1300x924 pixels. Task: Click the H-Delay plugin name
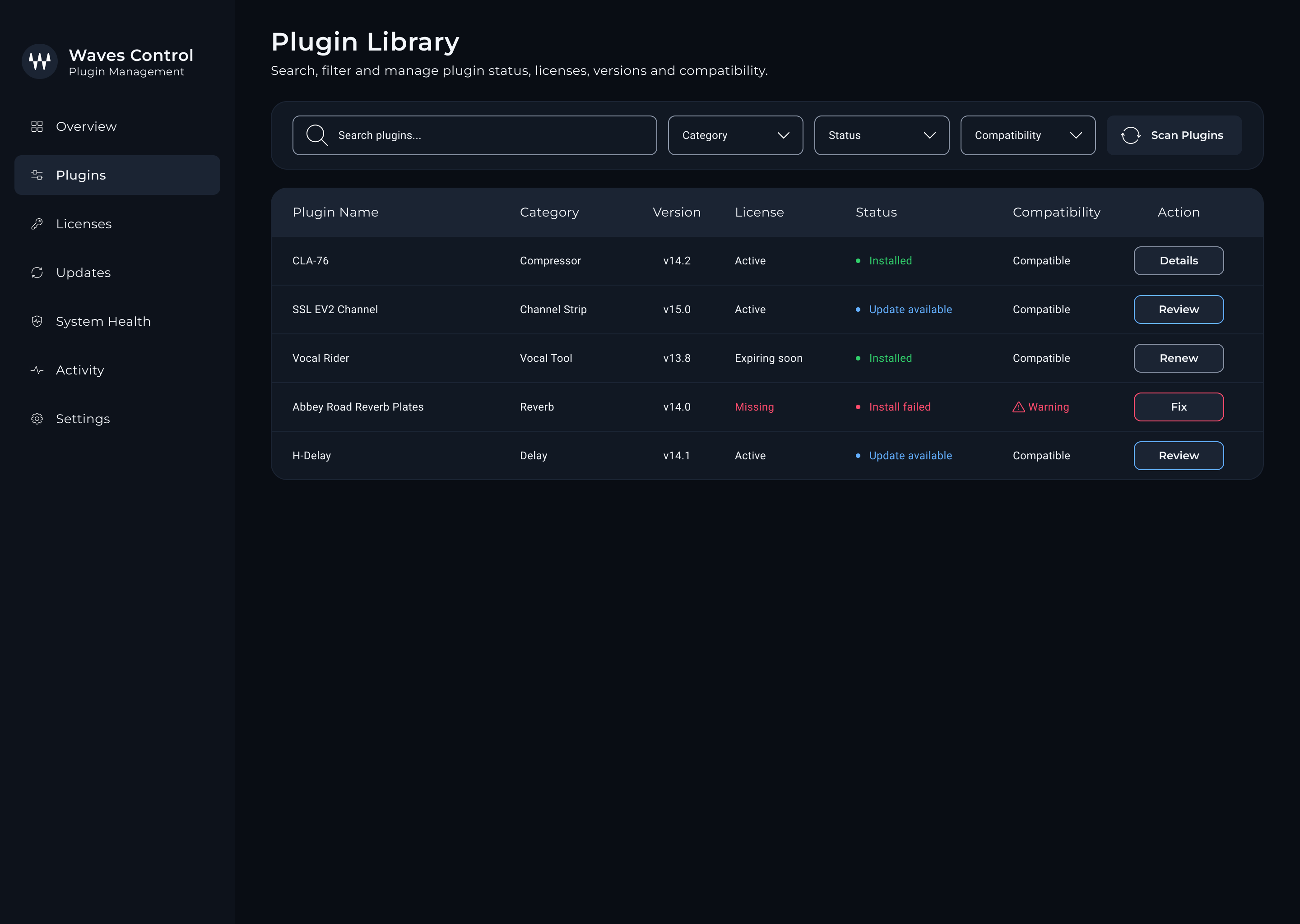(x=311, y=456)
